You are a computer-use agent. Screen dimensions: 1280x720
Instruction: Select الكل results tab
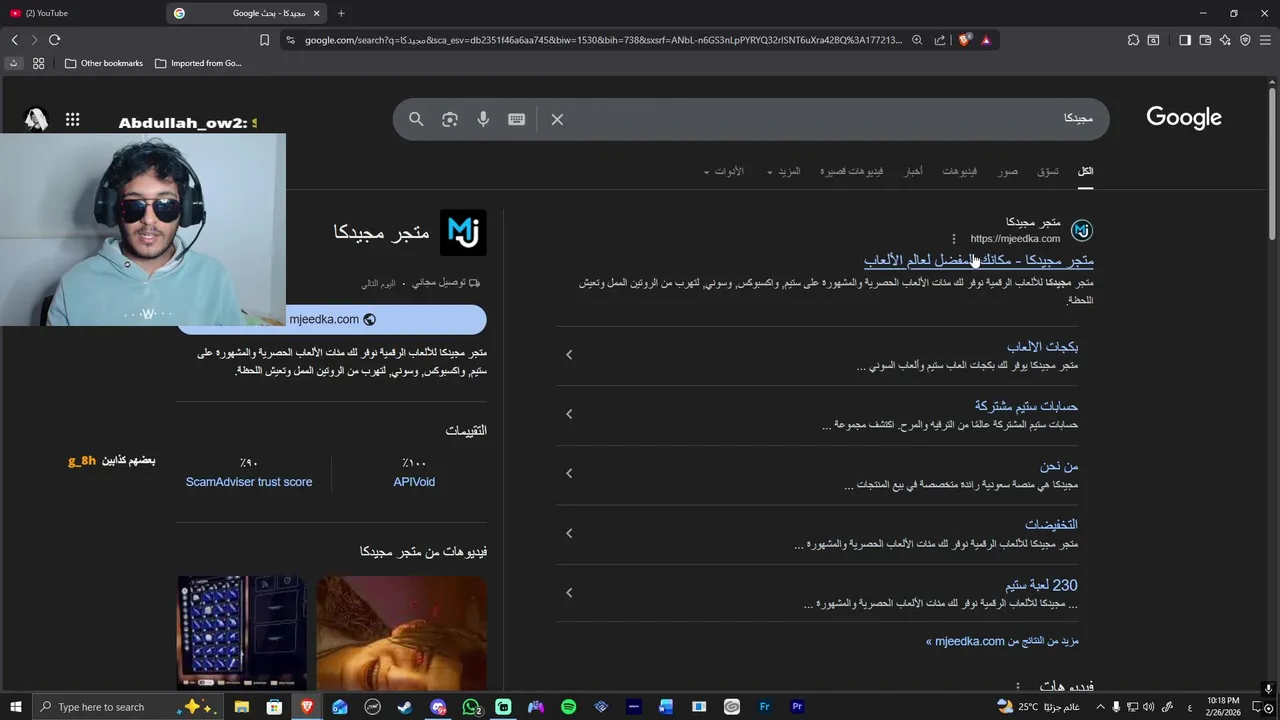(1085, 171)
